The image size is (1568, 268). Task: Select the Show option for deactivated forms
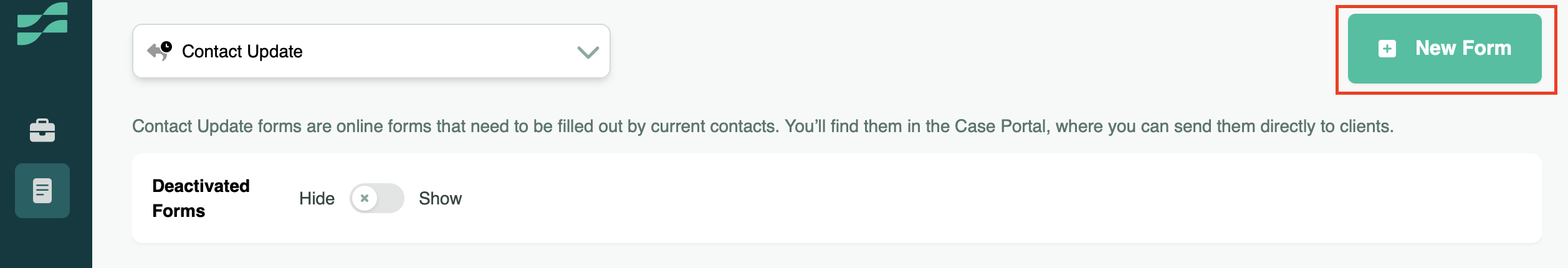pyautogui.click(x=440, y=198)
